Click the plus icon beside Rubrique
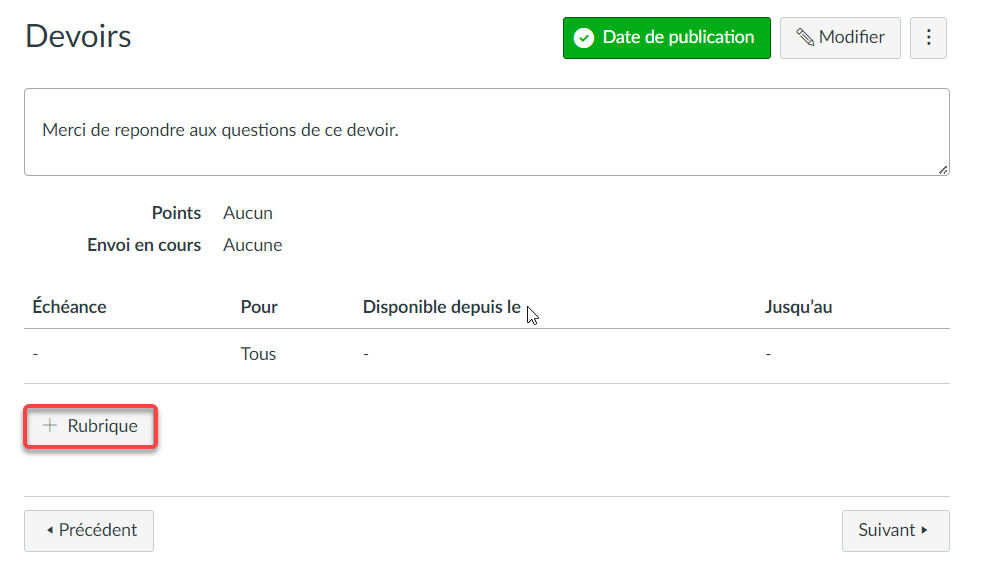The height and width of the screenshot is (564, 981). (x=50, y=426)
